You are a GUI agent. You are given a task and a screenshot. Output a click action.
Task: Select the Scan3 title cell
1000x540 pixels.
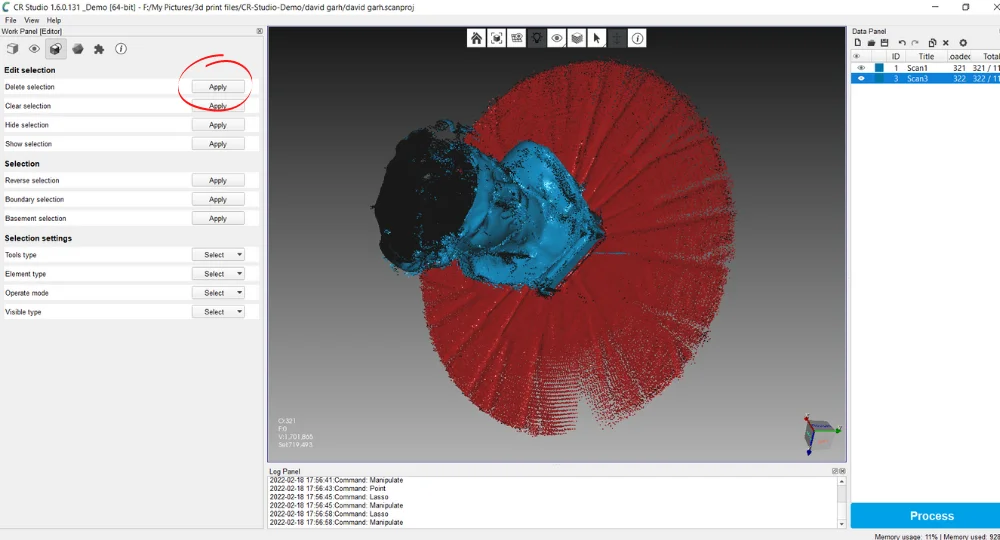[917, 78]
